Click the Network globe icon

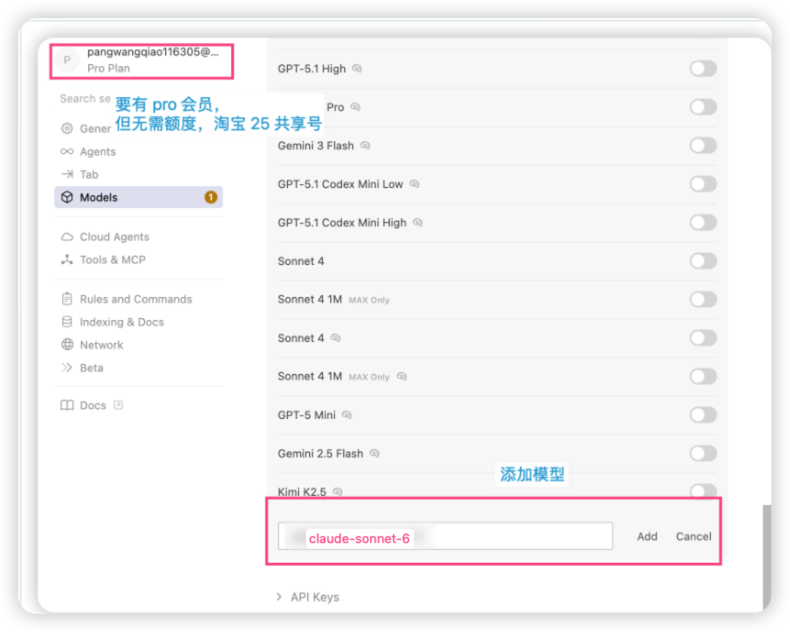coord(67,345)
